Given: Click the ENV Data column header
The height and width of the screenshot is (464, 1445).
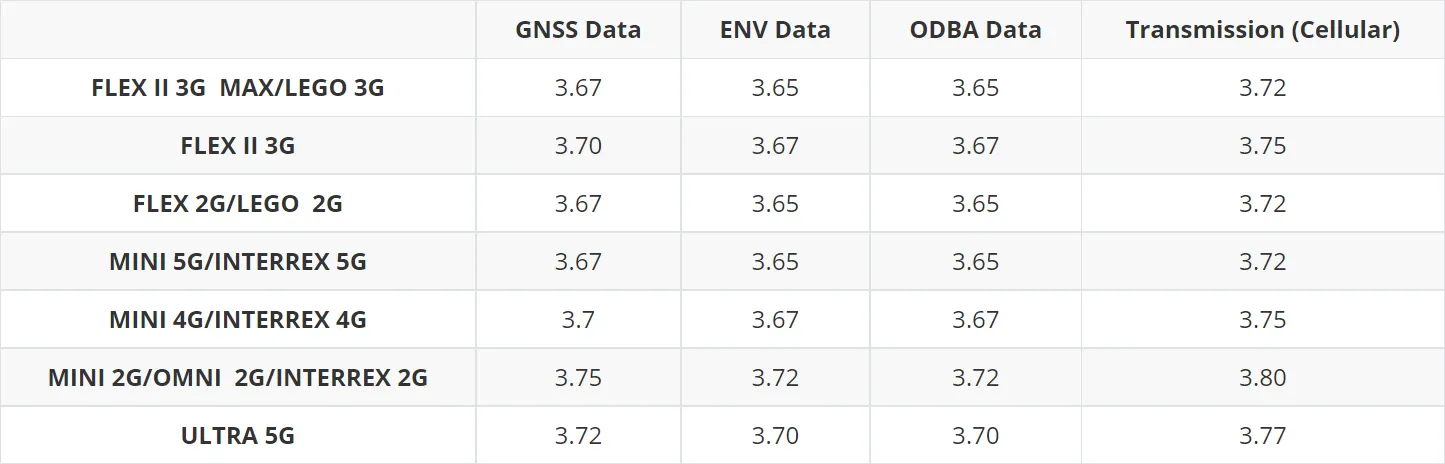Looking at the screenshot, I should (775, 30).
